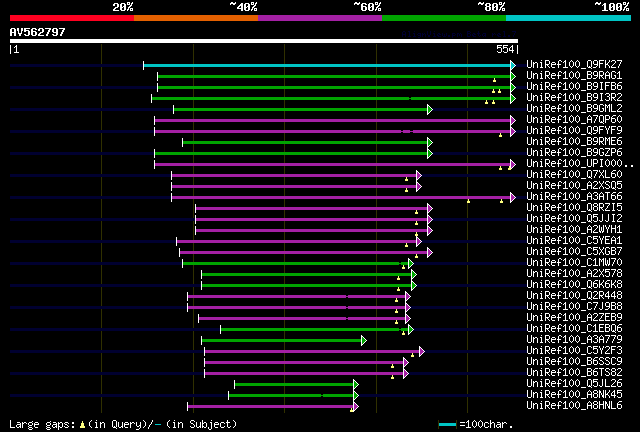The image size is (640, 432).
Task: Select UniRef100_B9I3R2 label
Action: pyautogui.click(x=574, y=98)
